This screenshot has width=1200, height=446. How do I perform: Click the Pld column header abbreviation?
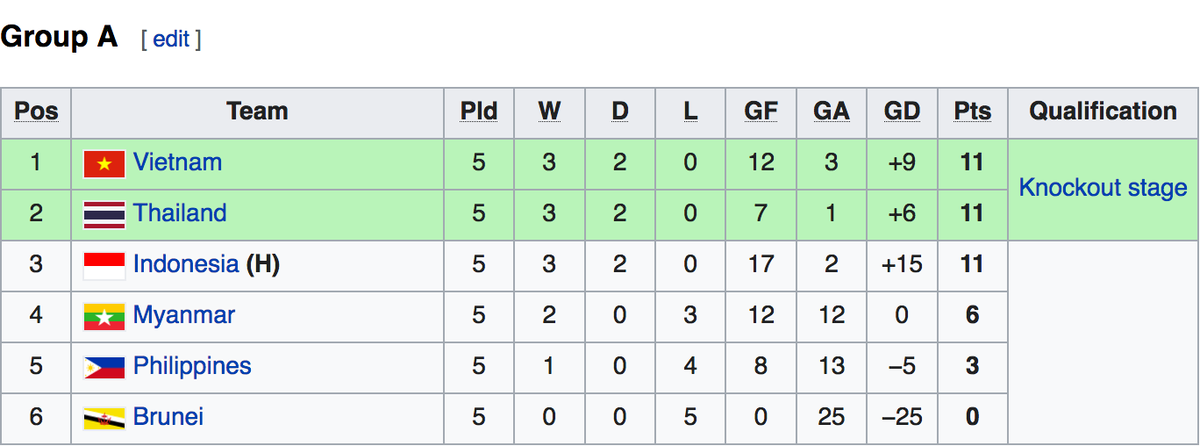click(478, 112)
